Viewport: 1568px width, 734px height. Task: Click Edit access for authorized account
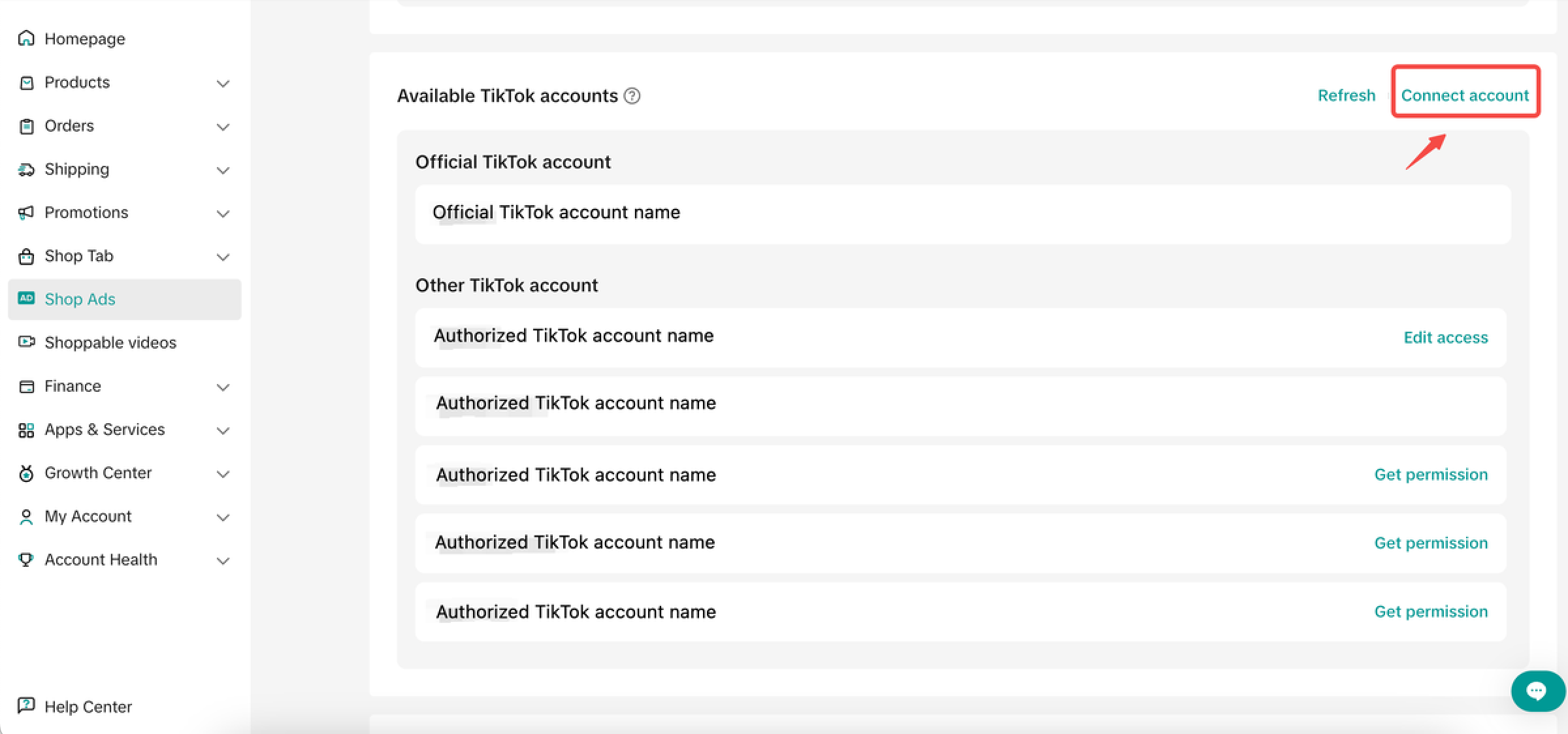click(x=1445, y=338)
